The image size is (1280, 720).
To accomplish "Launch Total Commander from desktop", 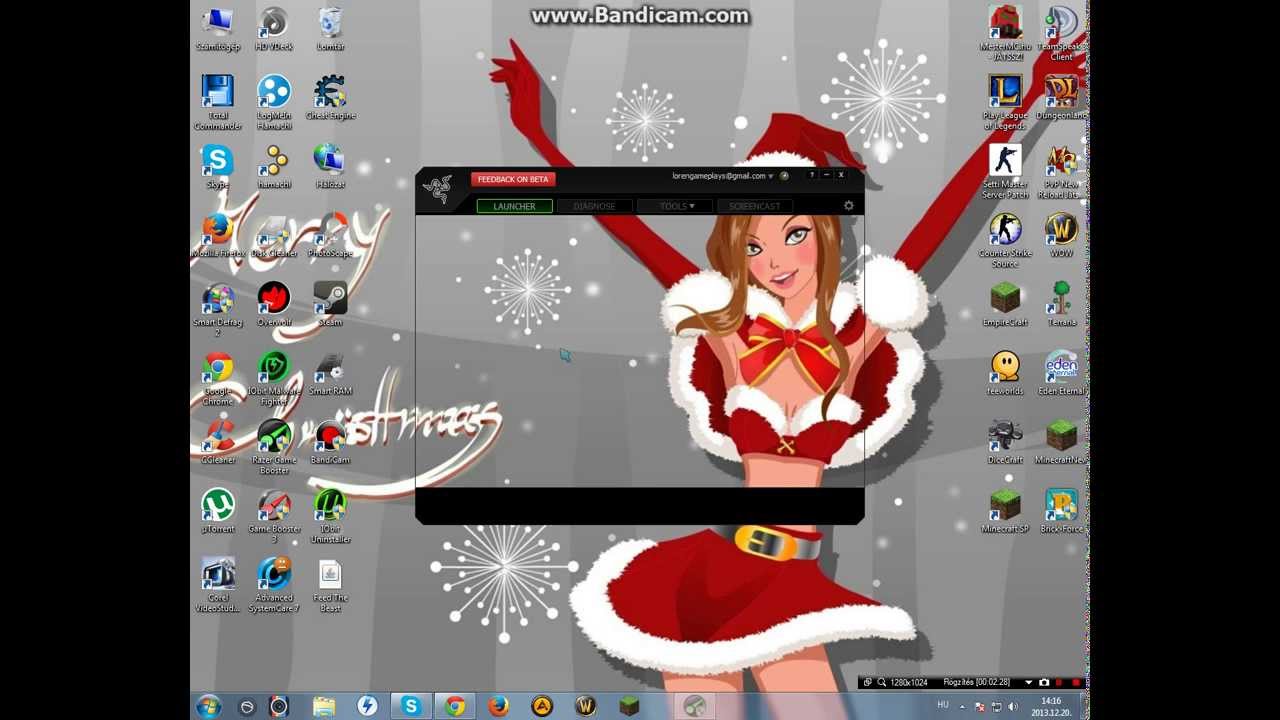I will point(218,103).
